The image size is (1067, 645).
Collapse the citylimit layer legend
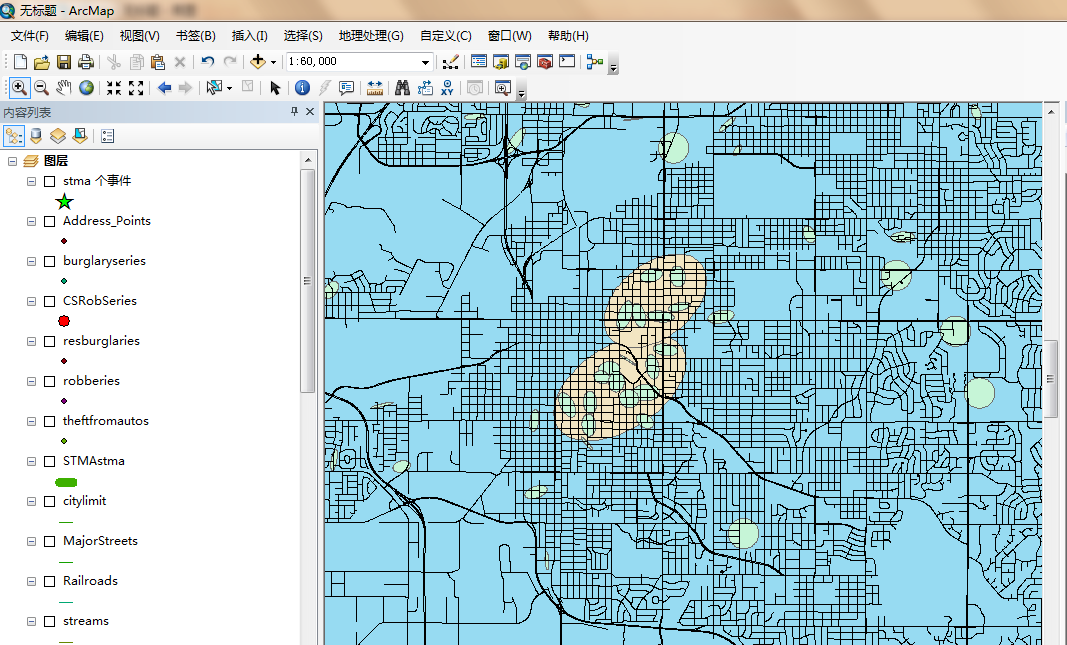31,501
